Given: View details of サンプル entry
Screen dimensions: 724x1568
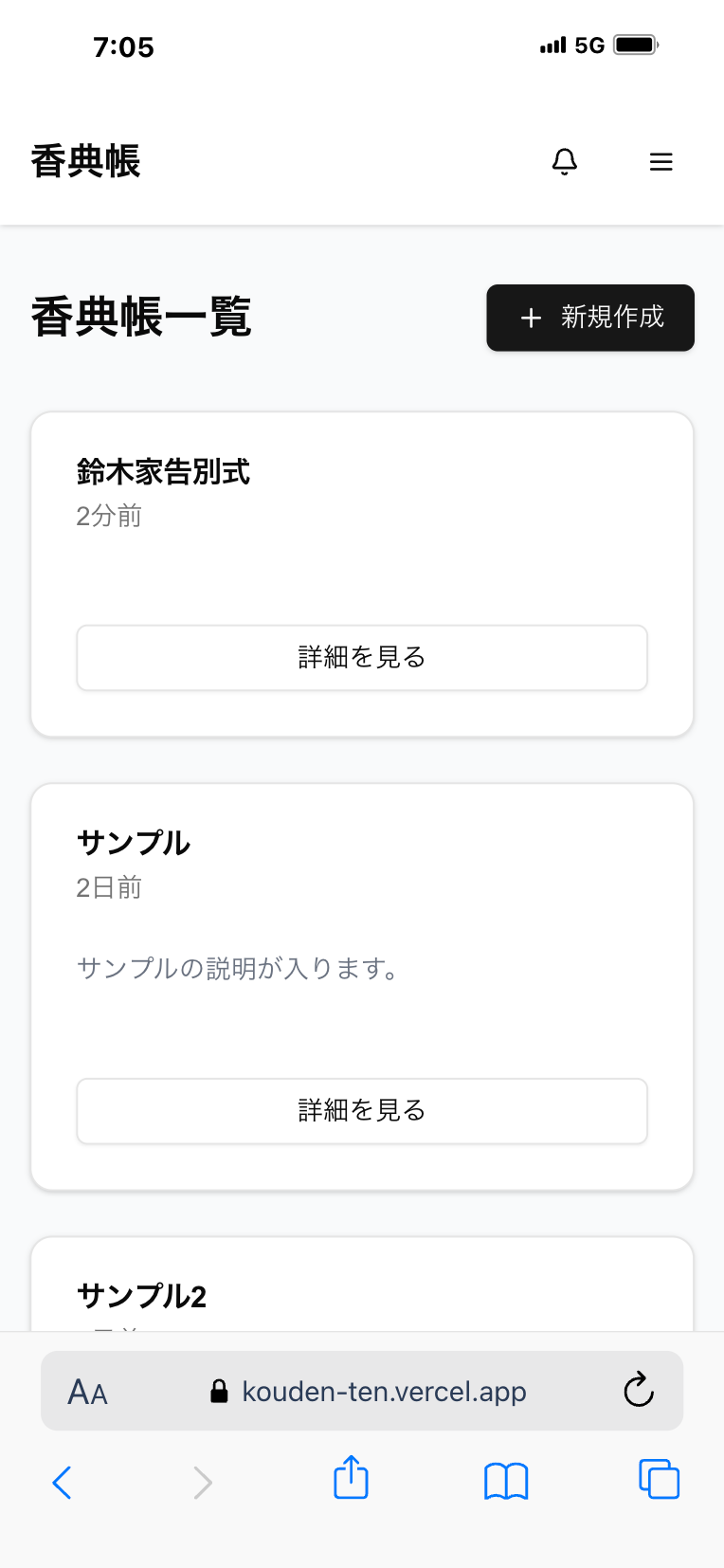Looking at the screenshot, I should pos(362,1110).
